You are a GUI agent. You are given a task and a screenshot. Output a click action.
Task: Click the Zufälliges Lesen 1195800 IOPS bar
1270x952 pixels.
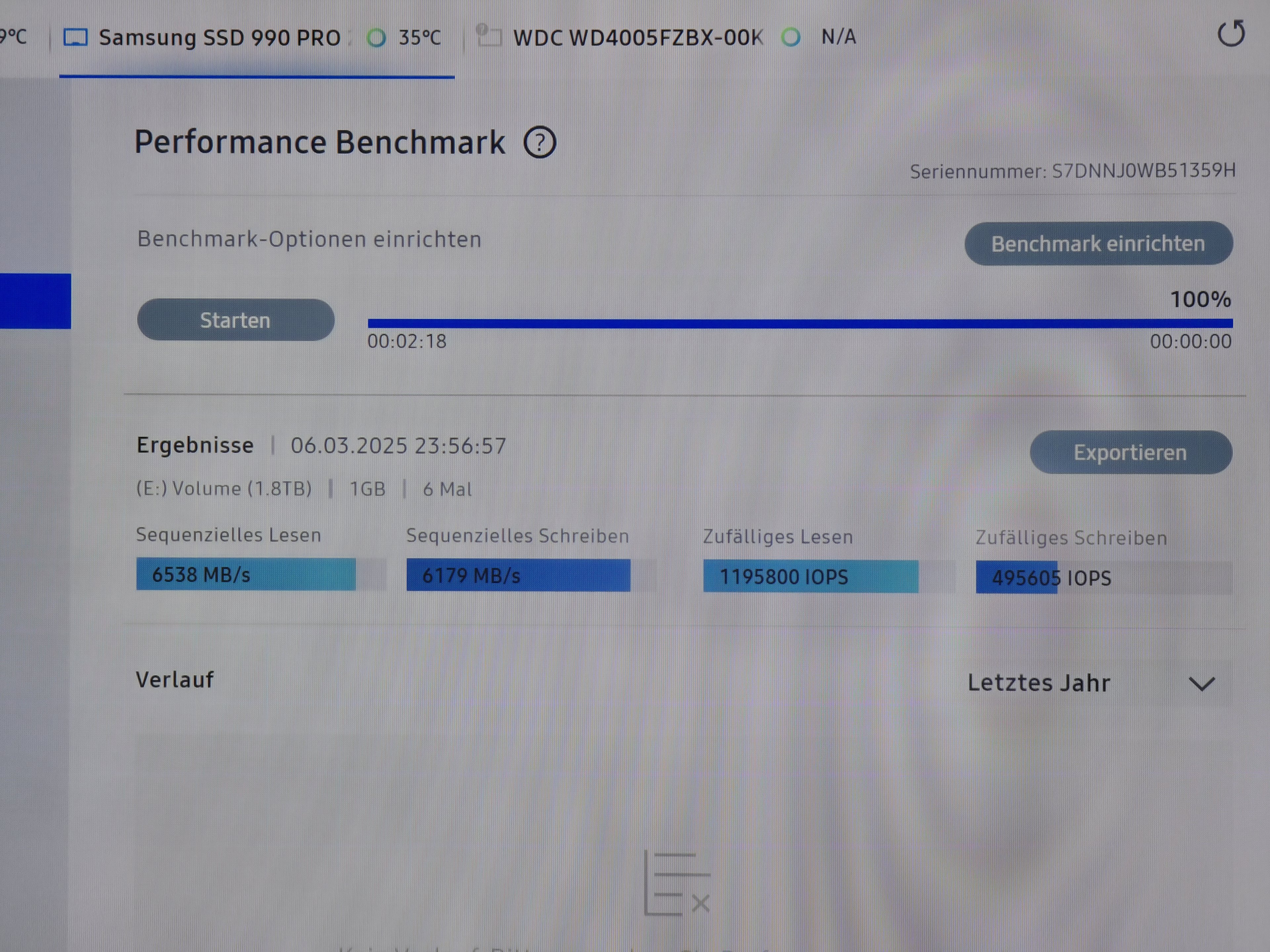pyautogui.click(x=810, y=577)
